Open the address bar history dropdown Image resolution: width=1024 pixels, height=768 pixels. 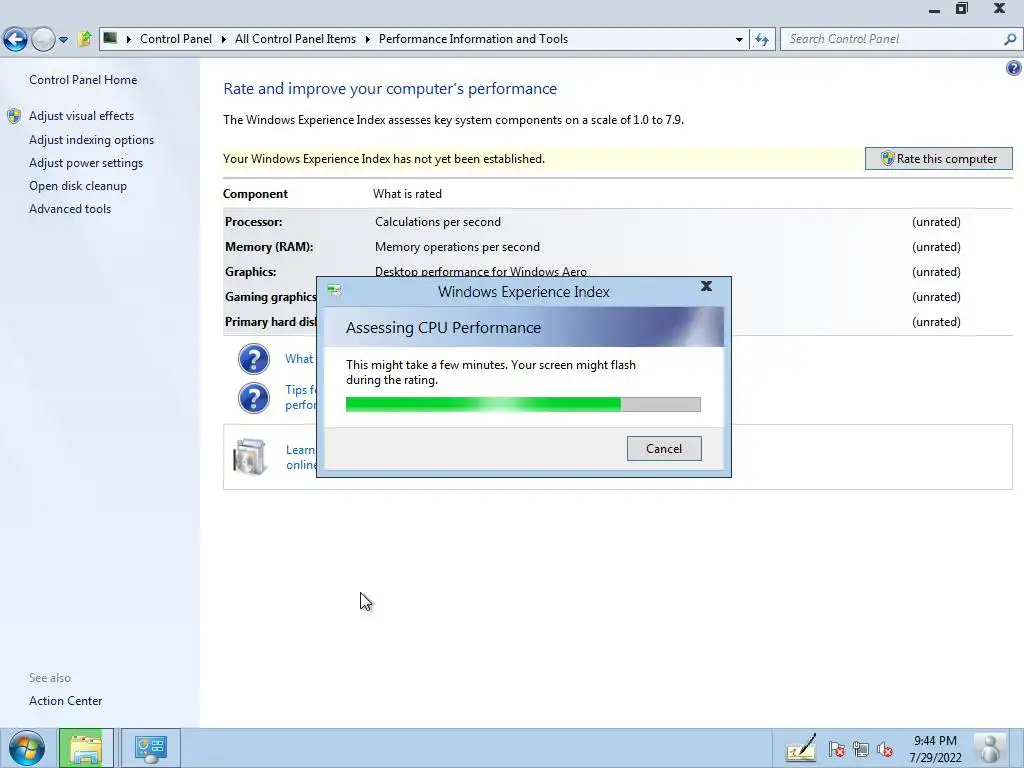point(739,39)
